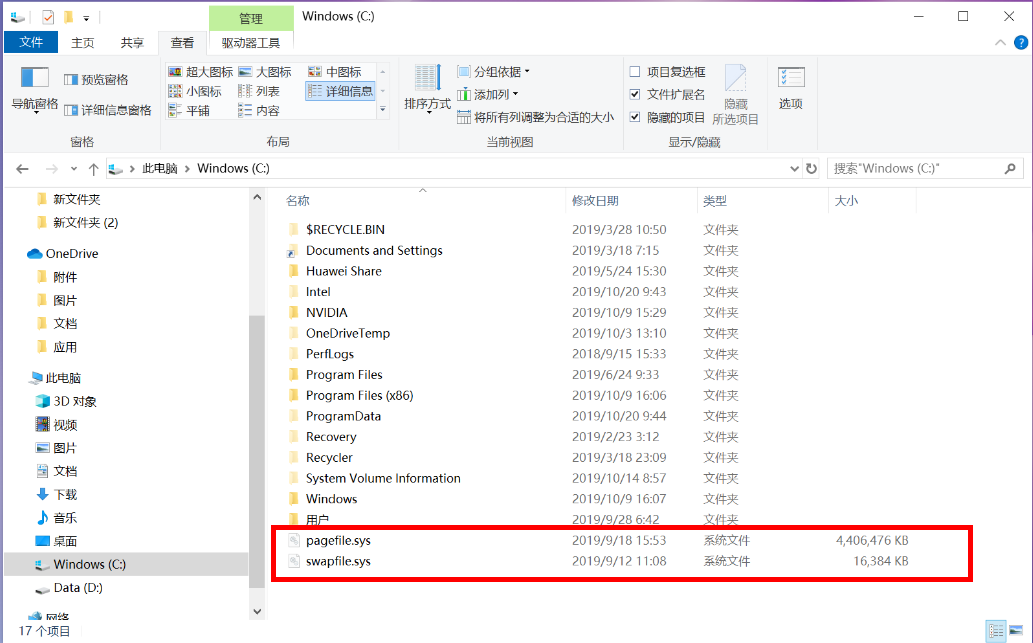The width and height of the screenshot is (1033, 643).
Task: Click 将所有列调整为合适的大小 size columns button
Action: coord(536,117)
